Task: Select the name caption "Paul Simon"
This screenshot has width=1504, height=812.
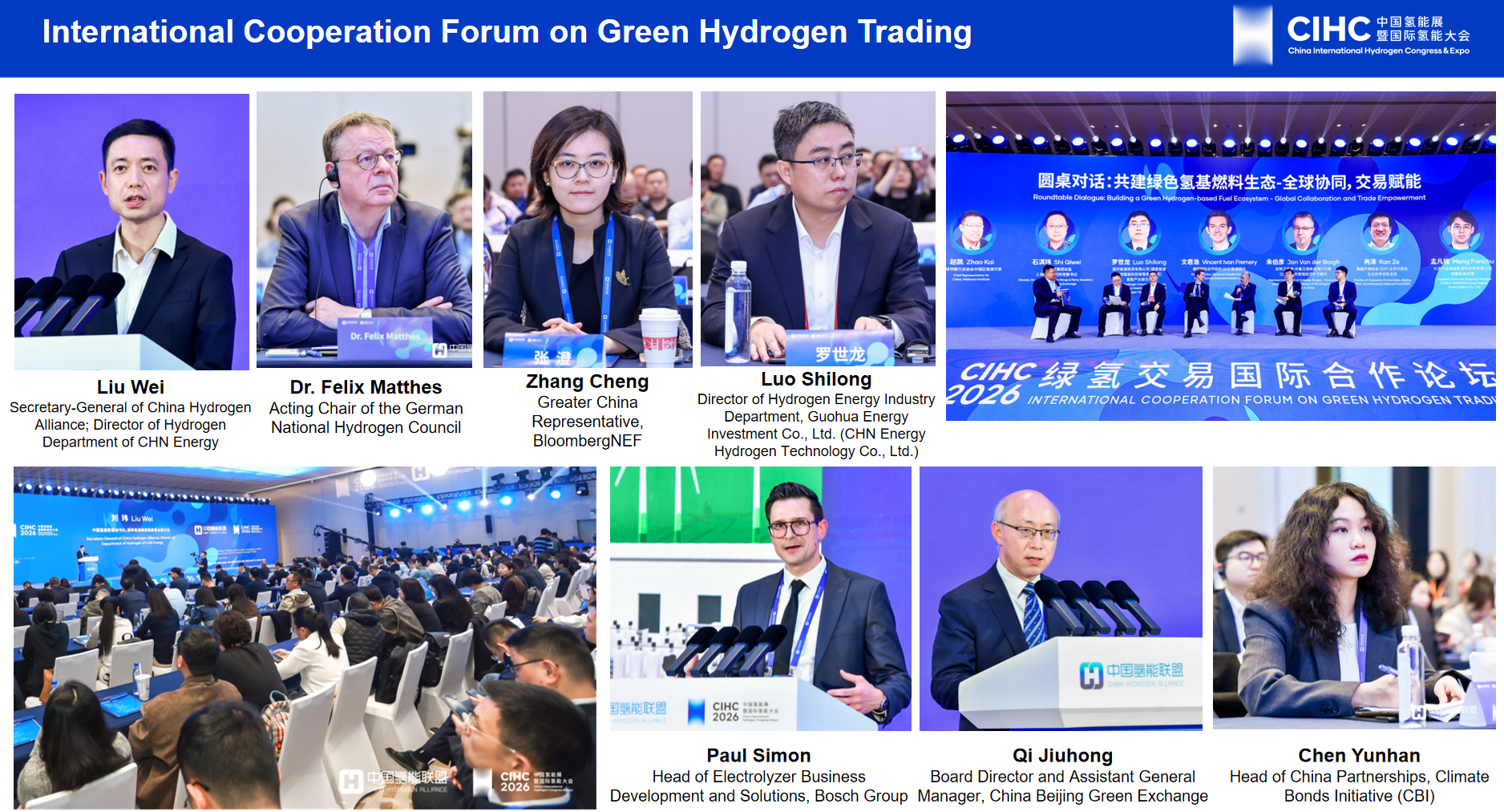Action: click(758, 755)
